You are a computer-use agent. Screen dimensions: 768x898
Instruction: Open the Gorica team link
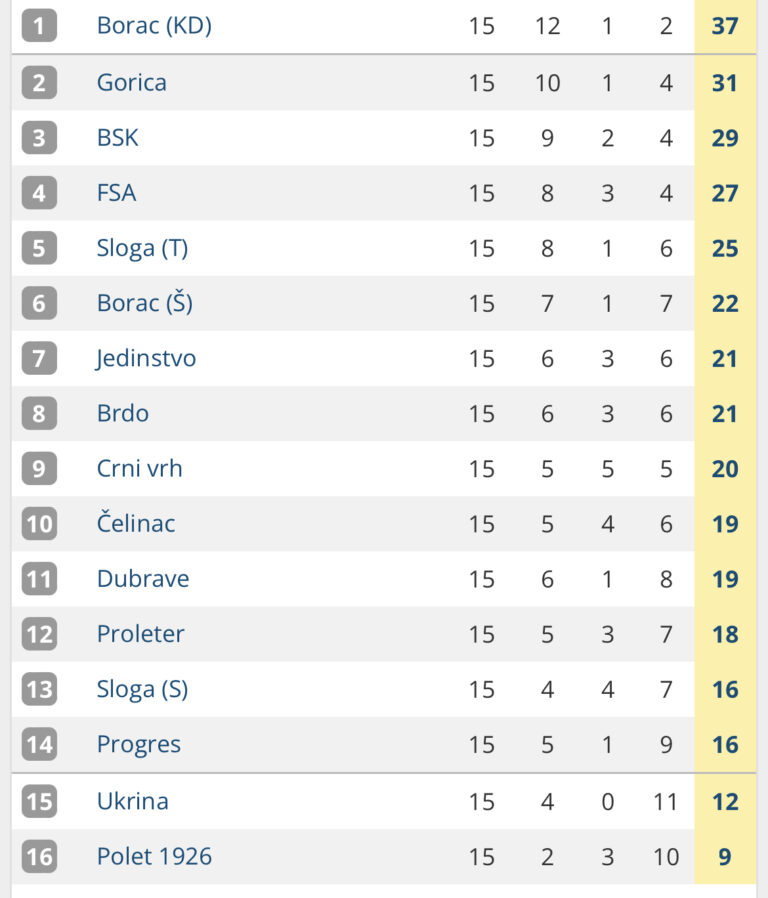click(132, 83)
